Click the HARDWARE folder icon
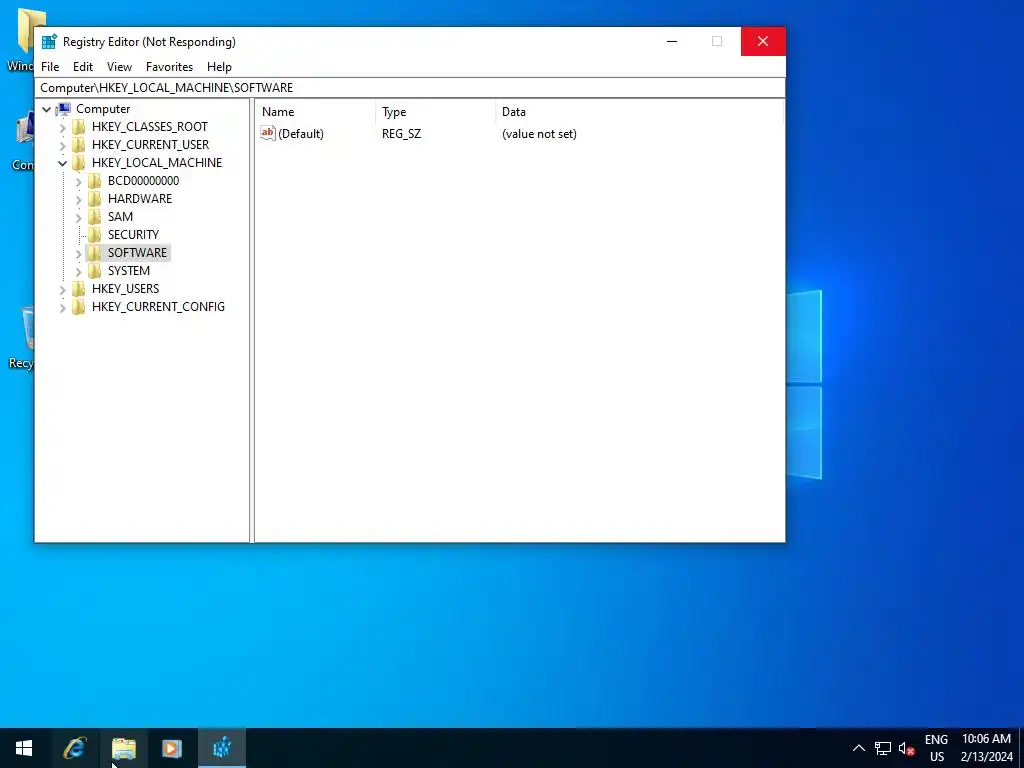Screen dimensions: 1024x768 pyautogui.click(x=95, y=199)
